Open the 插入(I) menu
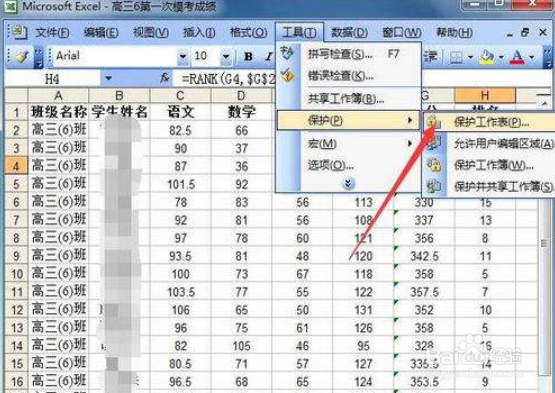The image size is (555, 393). 199,33
